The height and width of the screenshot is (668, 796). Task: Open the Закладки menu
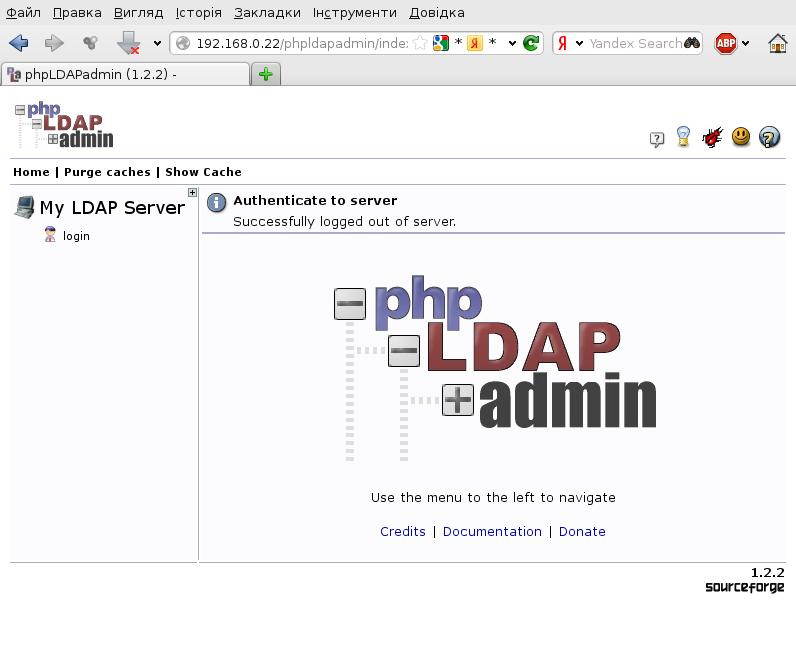coord(267,13)
